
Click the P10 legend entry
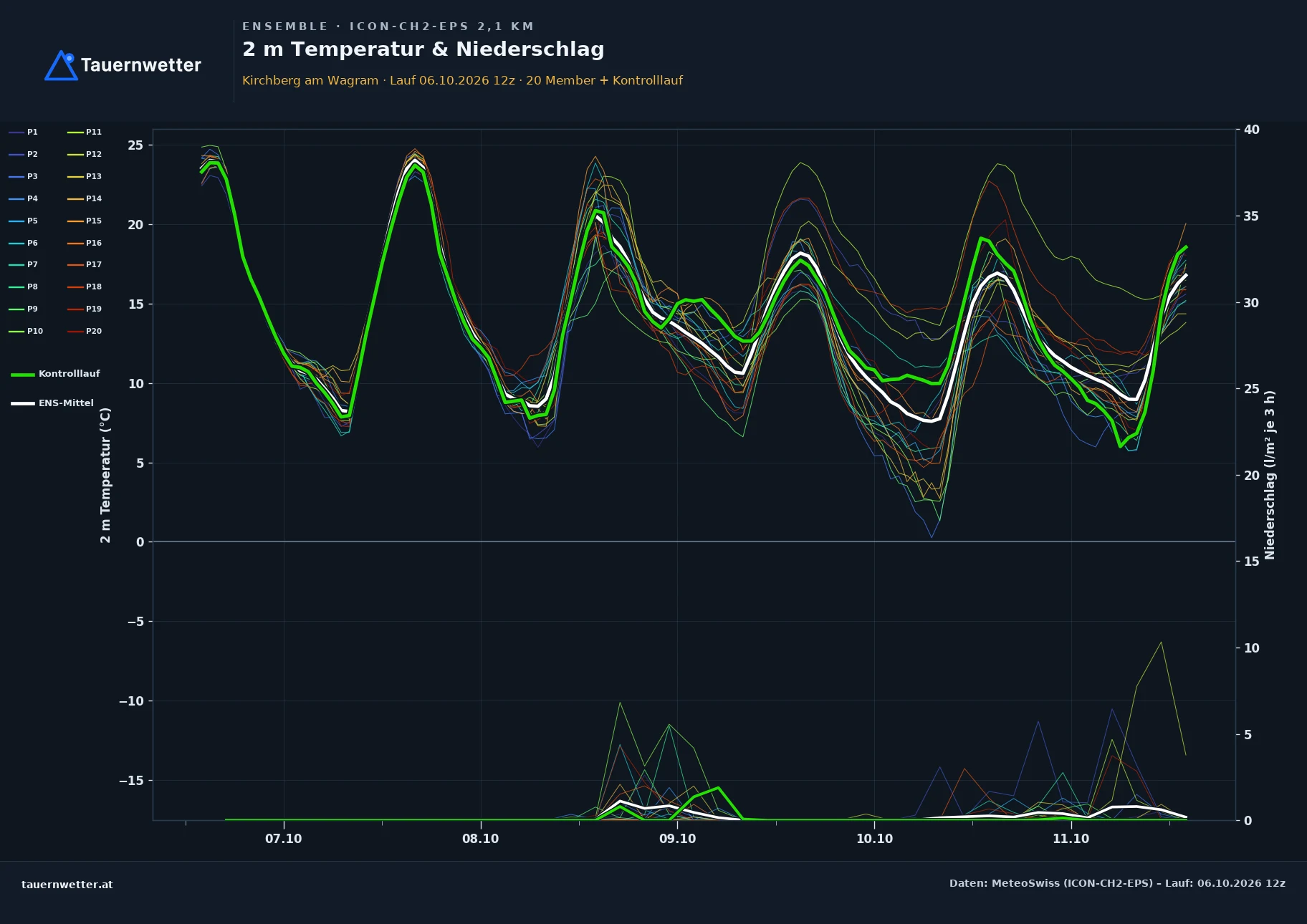click(x=26, y=331)
